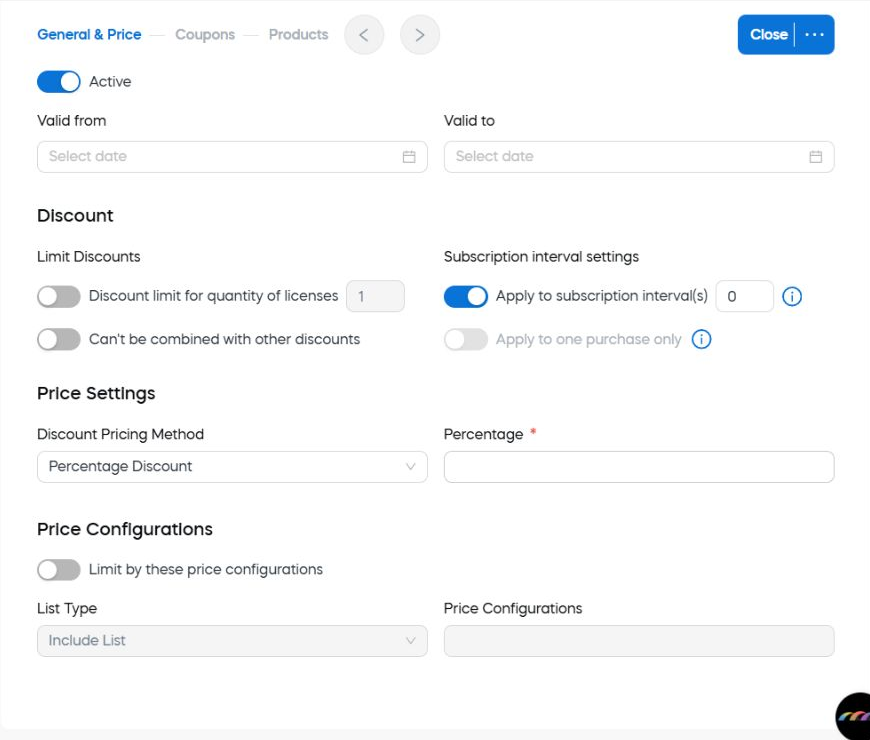
Task: Focus the Percentage input field
Action: tap(639, 467)
